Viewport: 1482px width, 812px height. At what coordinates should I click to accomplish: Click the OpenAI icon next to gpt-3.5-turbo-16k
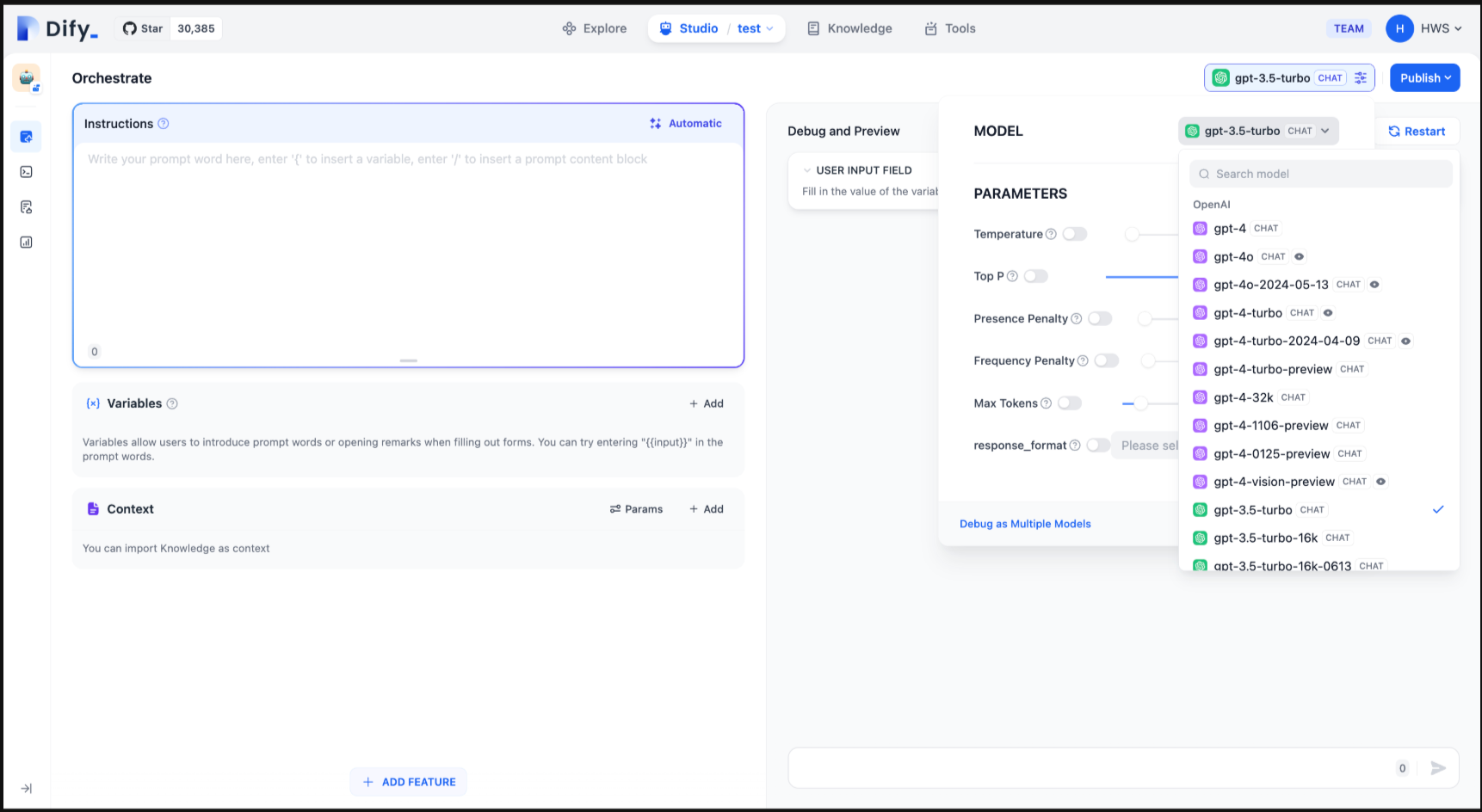[1200, 538]
